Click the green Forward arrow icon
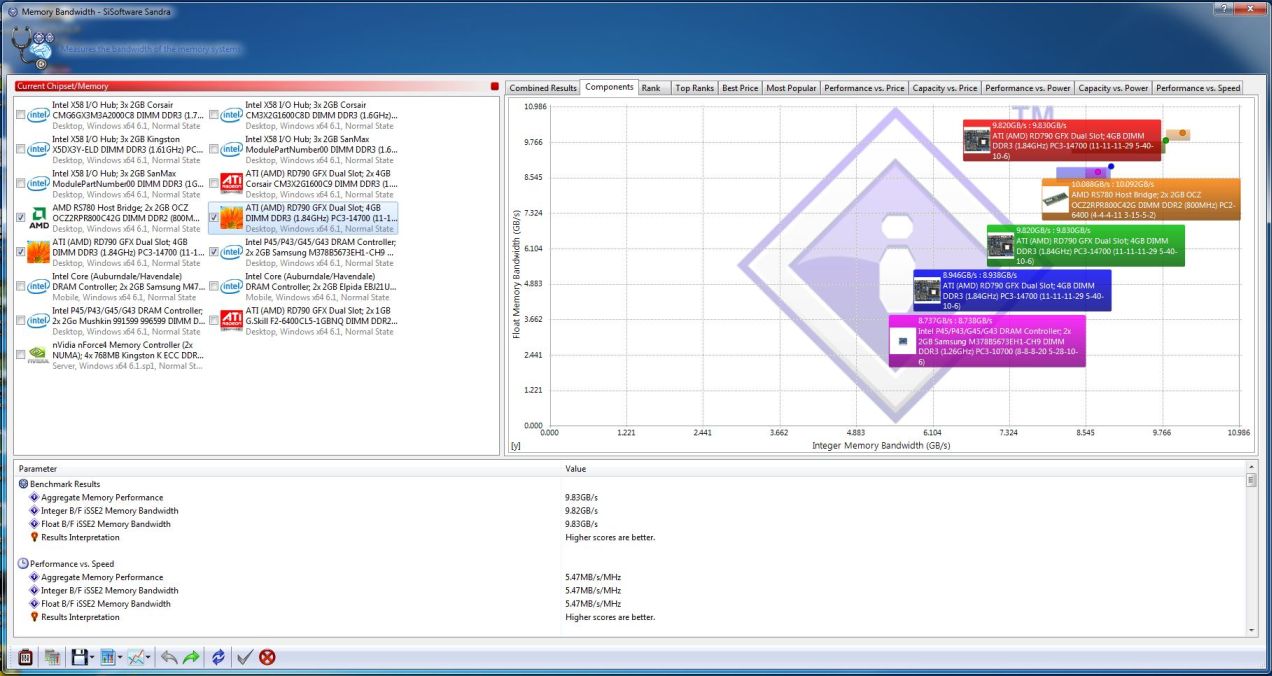Image resolution: width=1272 pixels, height=676 pixels. (192, 657)
